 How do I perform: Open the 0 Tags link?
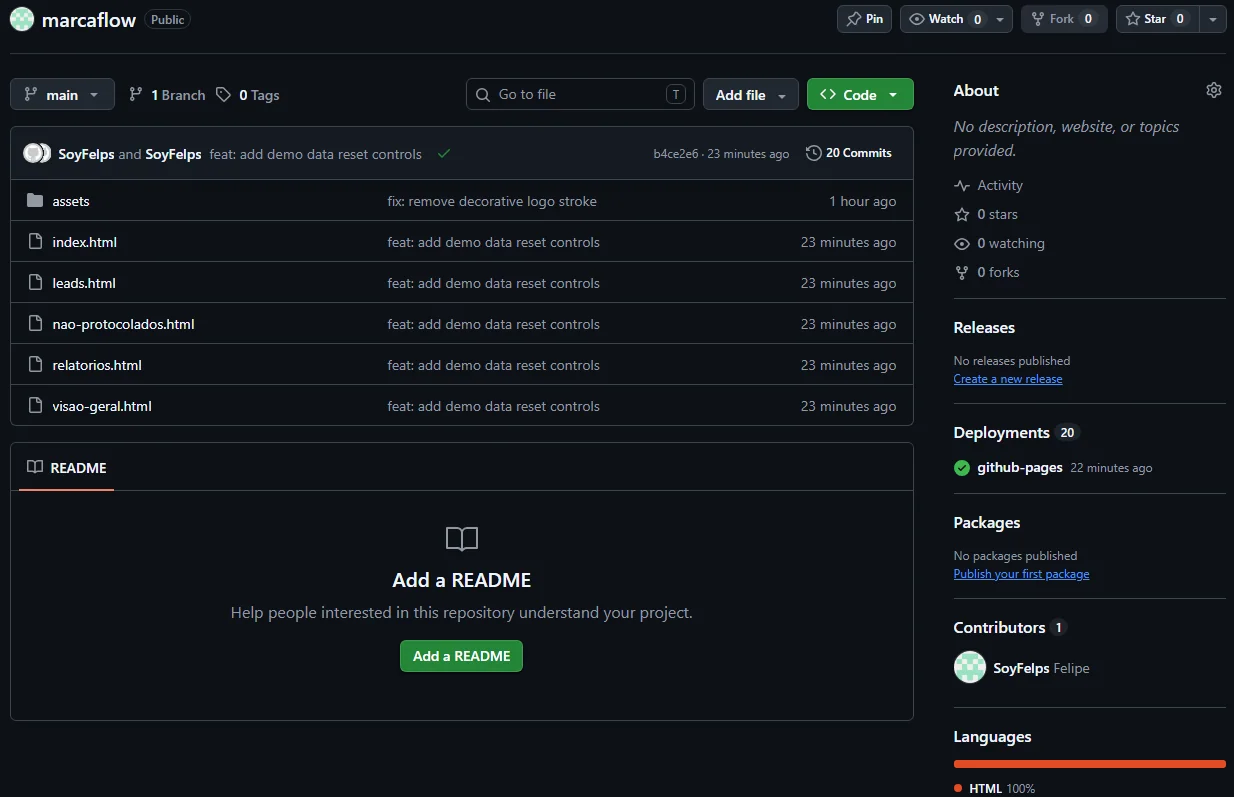248,95
